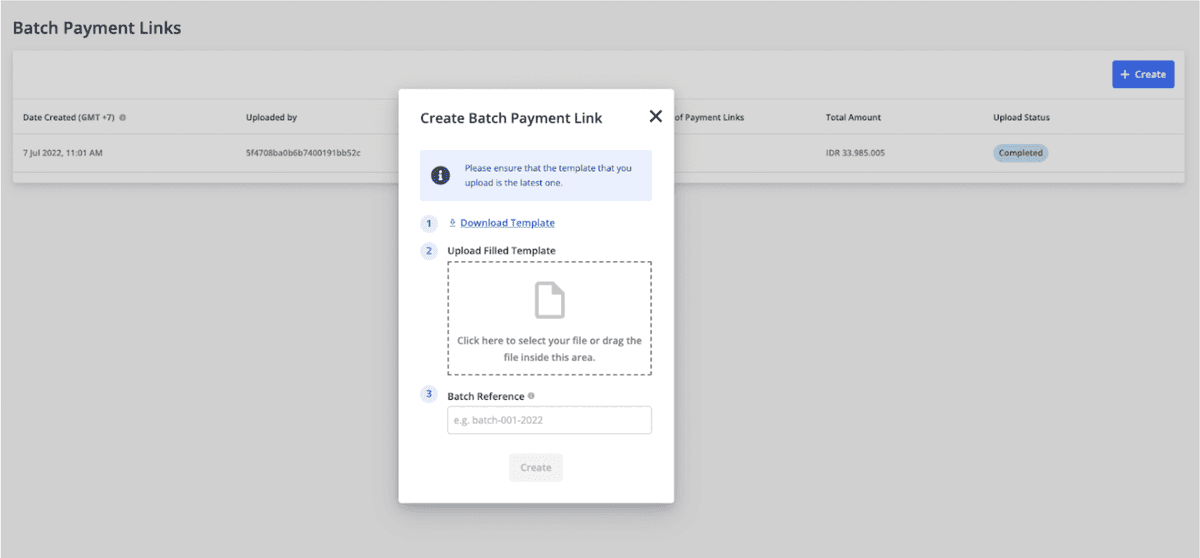The height and width of the screenshot is (558, 1200).
Task: Click the step 1 number circle
Action: point(429,223)
